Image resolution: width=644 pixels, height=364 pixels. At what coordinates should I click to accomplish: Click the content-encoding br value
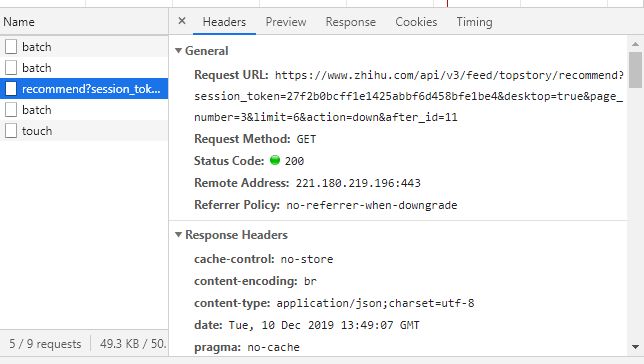(x=310, y=281)
